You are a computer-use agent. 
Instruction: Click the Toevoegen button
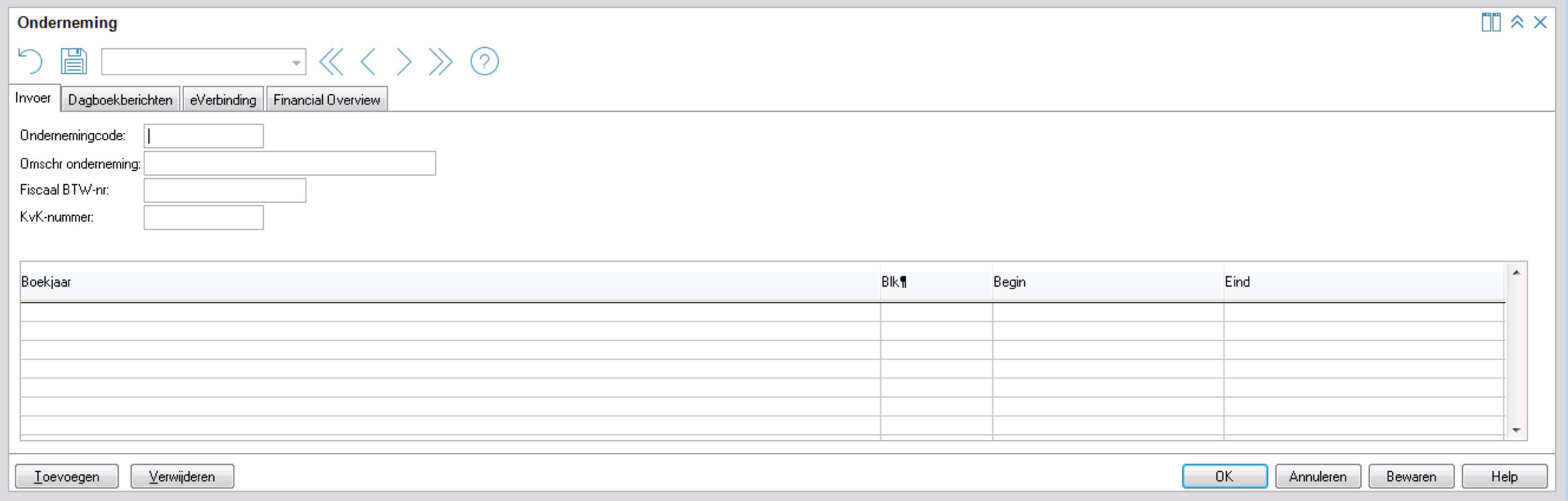coord(67,476)
